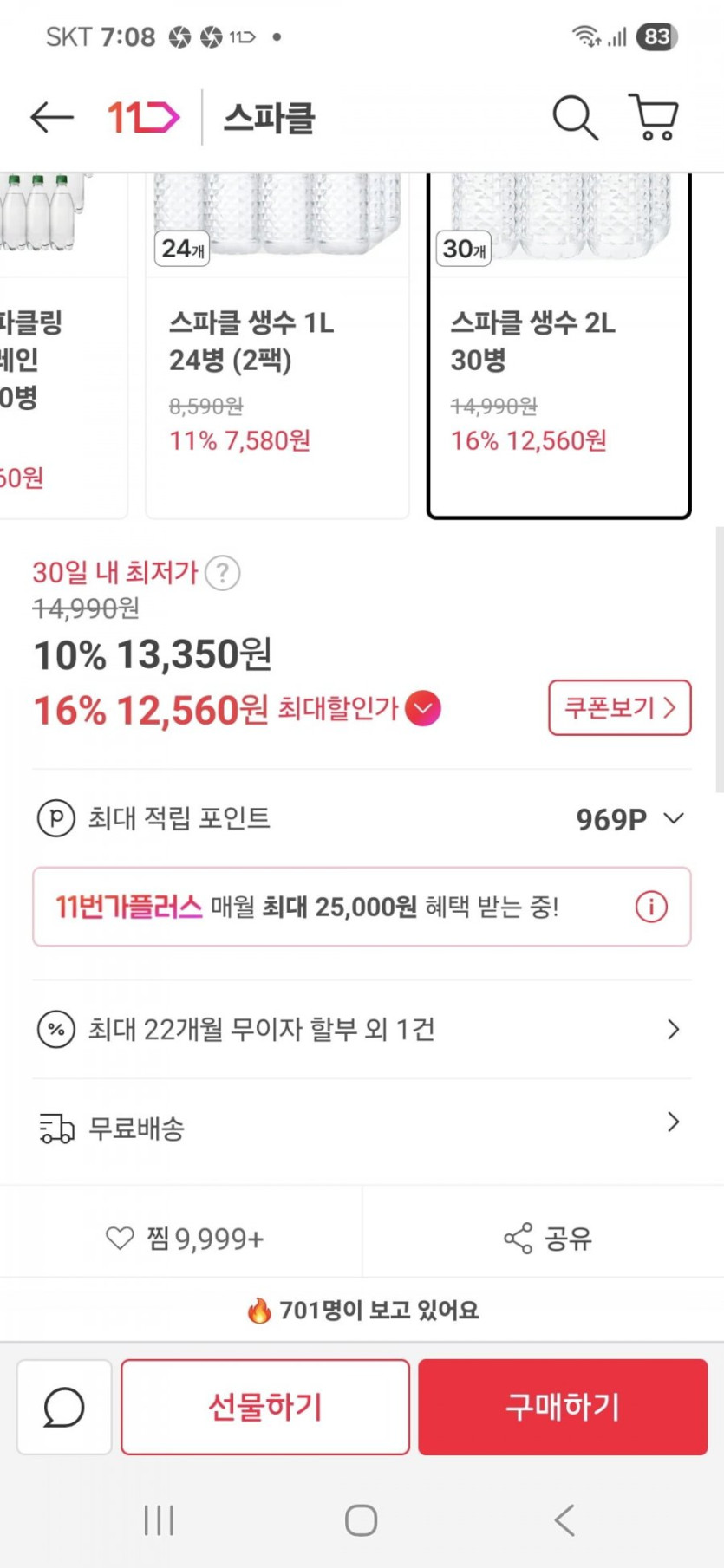Viewport: 724px width, 1568px height.
Task: Open the 무이자 할부 installment details arrow
Action: click(673, 1029)
